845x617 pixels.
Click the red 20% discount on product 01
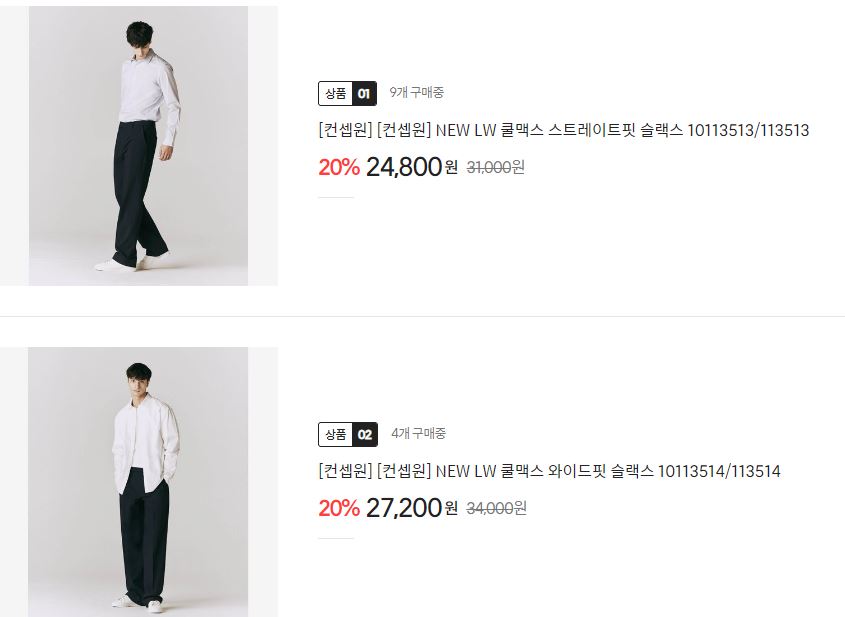(x=338, y=168)
